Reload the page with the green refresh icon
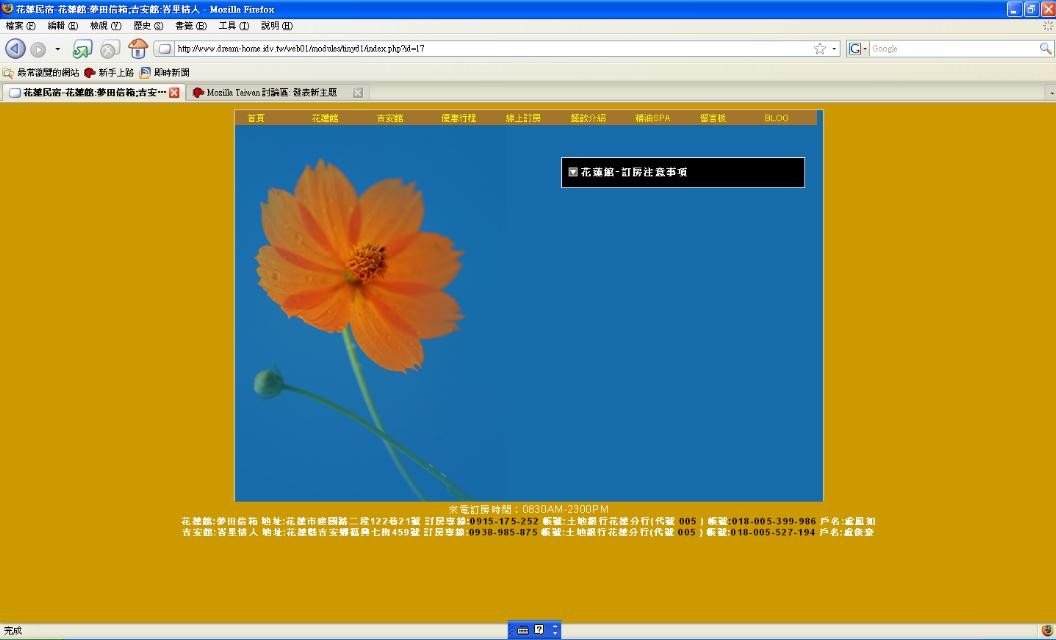Viewport: 1056px width, 640px height. [x=82, y=49]
